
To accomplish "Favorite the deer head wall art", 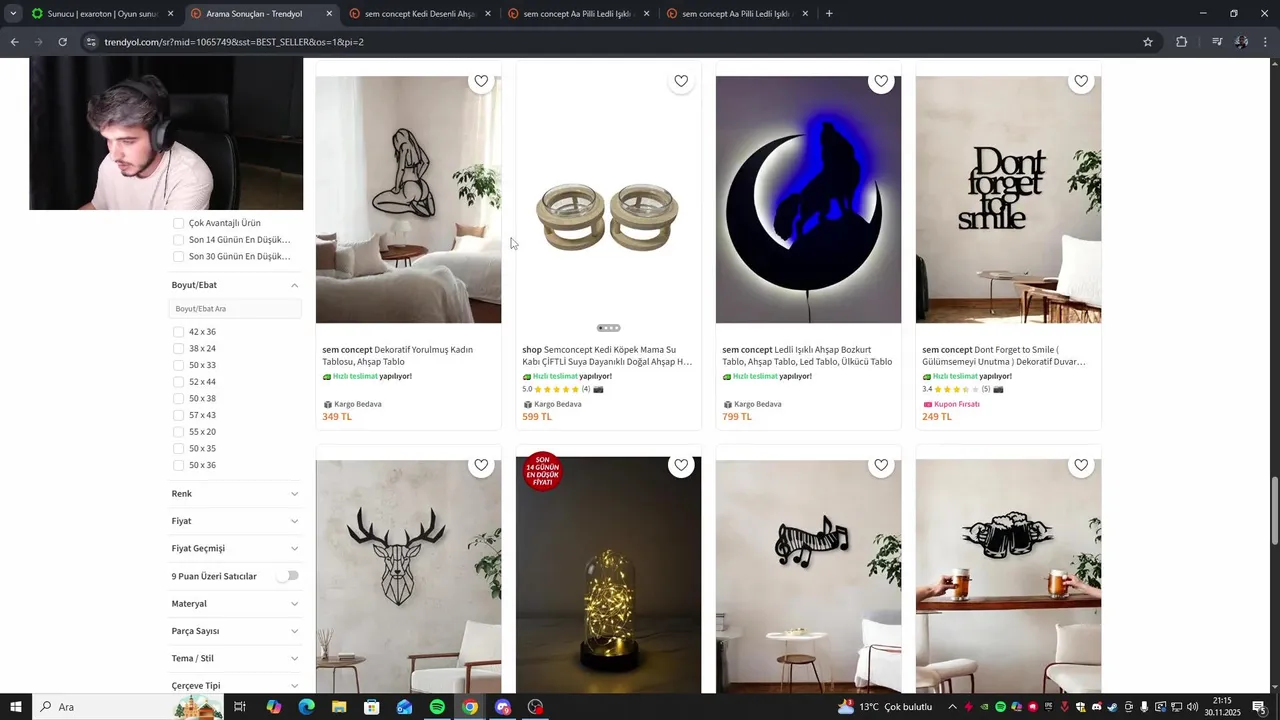I will [x=481, y=465].
